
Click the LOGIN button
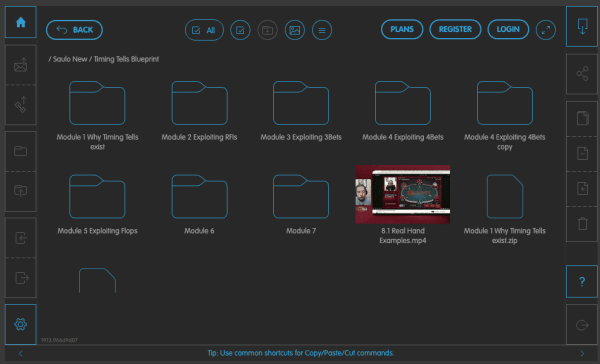click(x=508, y=29)
